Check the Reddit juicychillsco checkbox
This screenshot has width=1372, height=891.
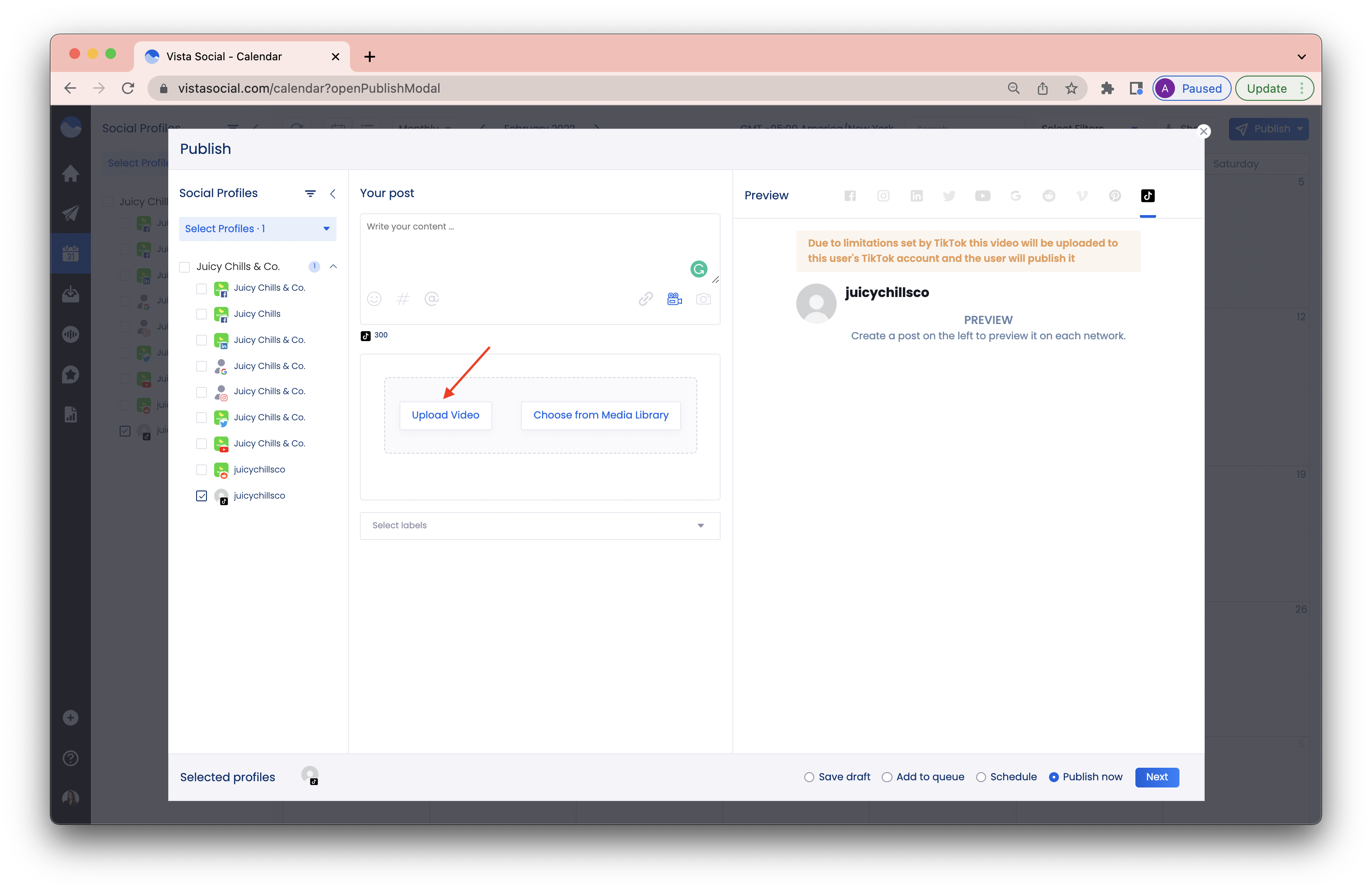(x=201, y=470)
